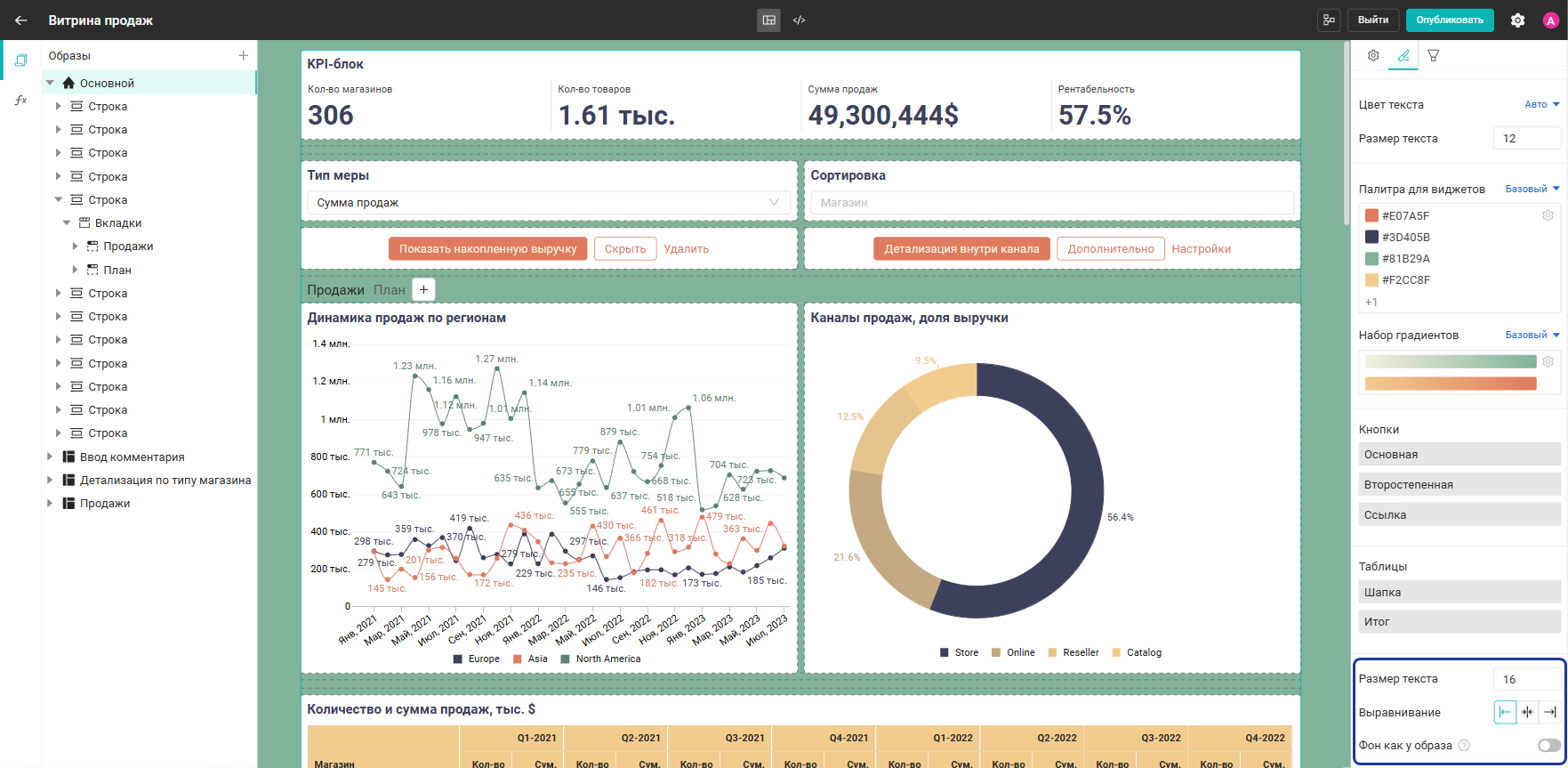Open the Шапка table style
1568x768 pixels.
[1459, 592]
